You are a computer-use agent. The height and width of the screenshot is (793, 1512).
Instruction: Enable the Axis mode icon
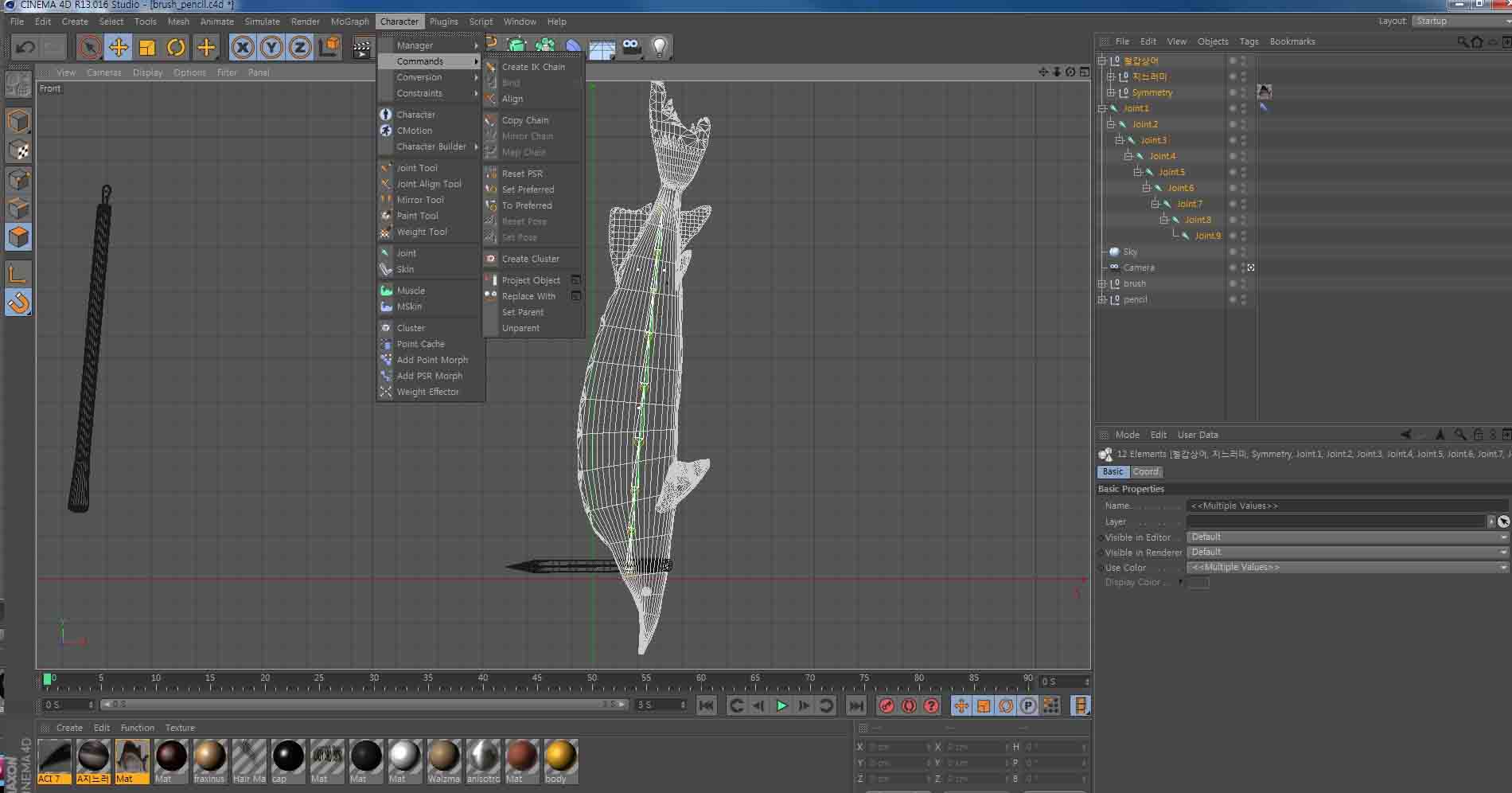coord(18,274)
